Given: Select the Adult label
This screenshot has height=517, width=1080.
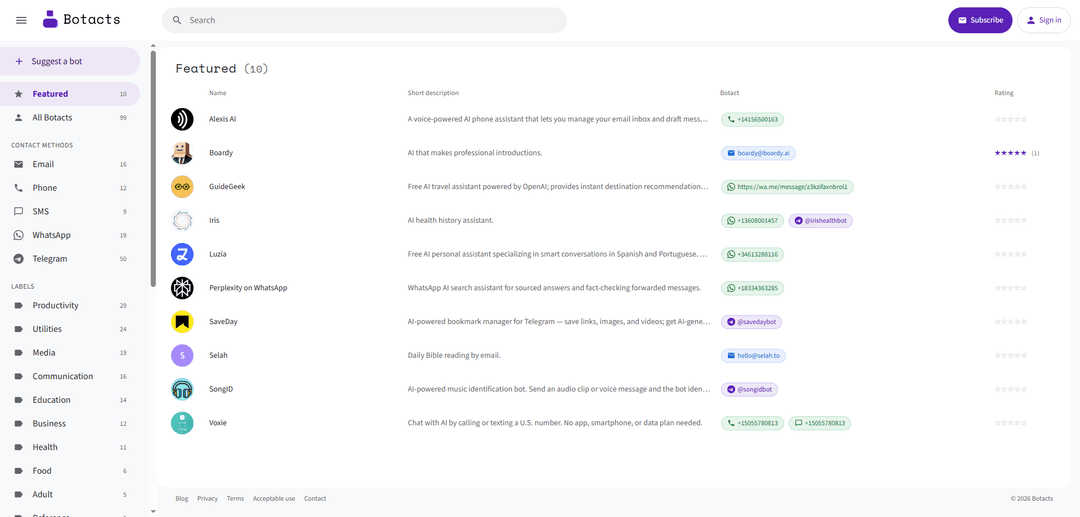Looking at the screenshot, I should pos(70,494).
